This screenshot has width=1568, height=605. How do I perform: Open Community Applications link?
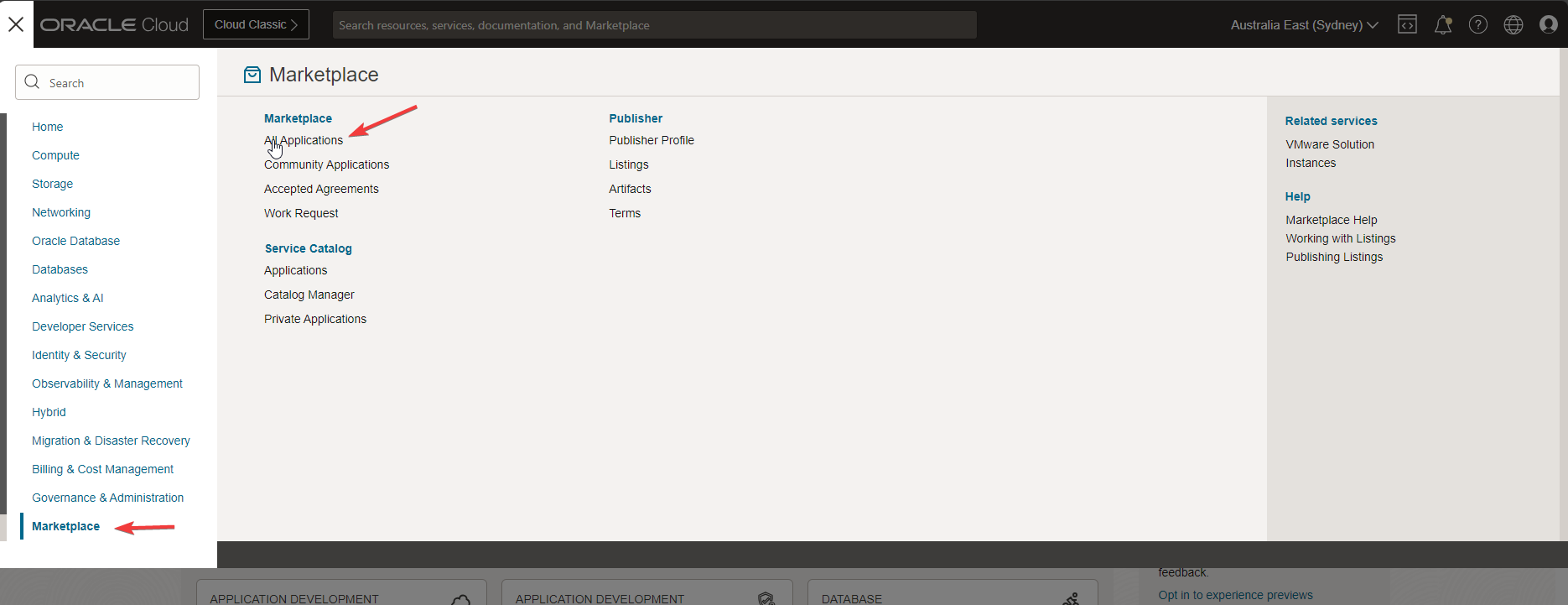[x=326, y=164]
